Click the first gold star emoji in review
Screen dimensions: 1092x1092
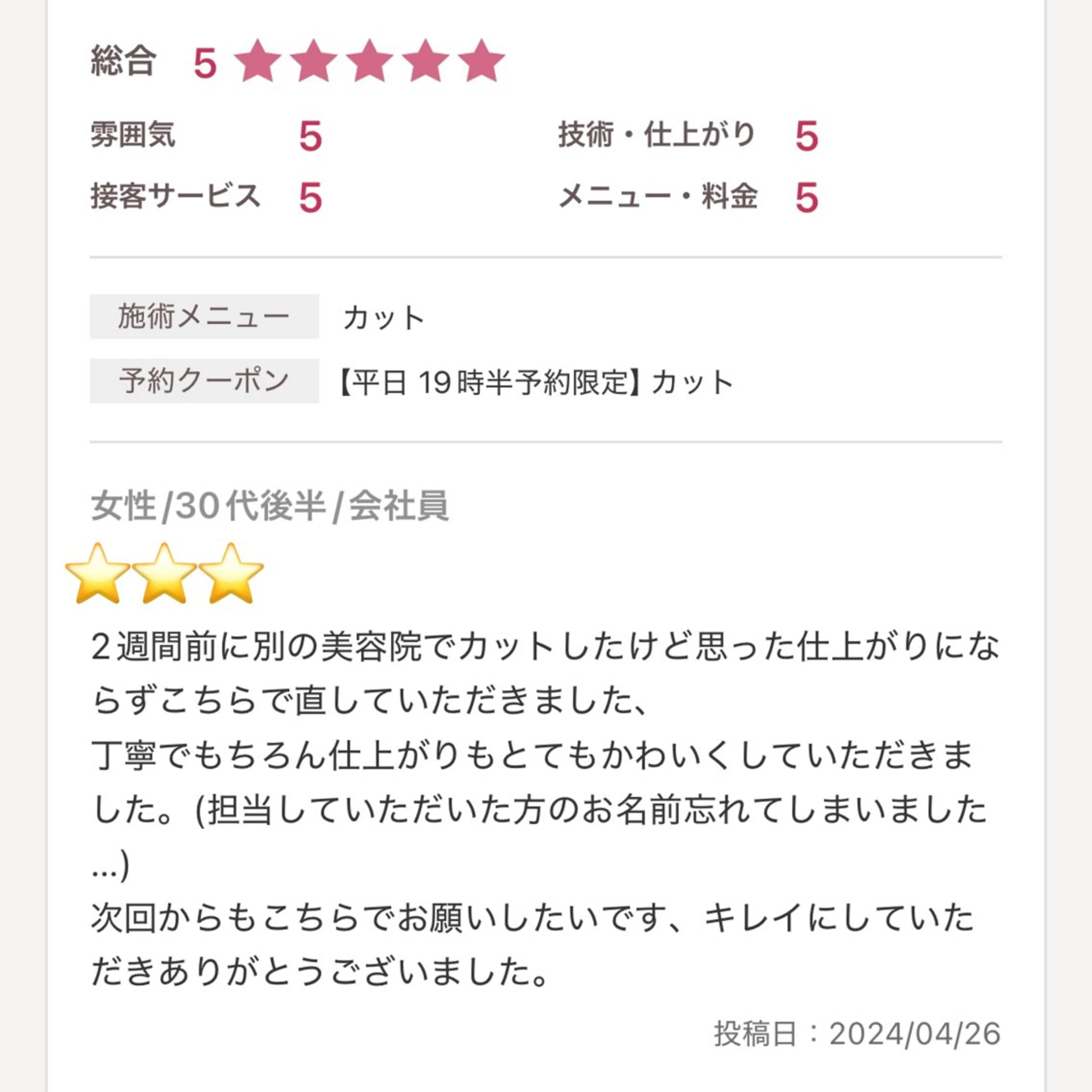point(98,573)
